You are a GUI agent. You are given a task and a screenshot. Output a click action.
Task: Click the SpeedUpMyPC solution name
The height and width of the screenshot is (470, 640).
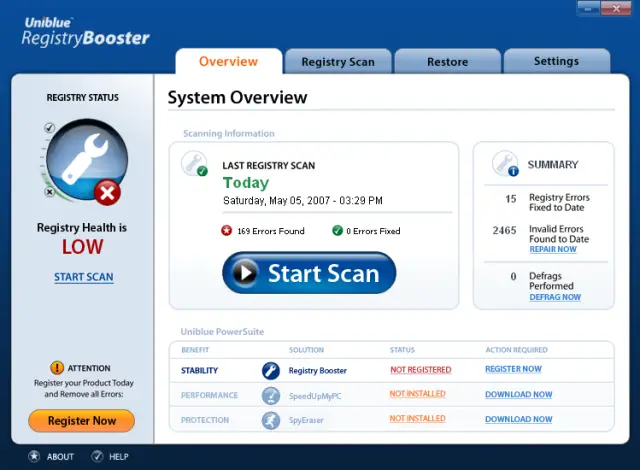coord(315,396)
